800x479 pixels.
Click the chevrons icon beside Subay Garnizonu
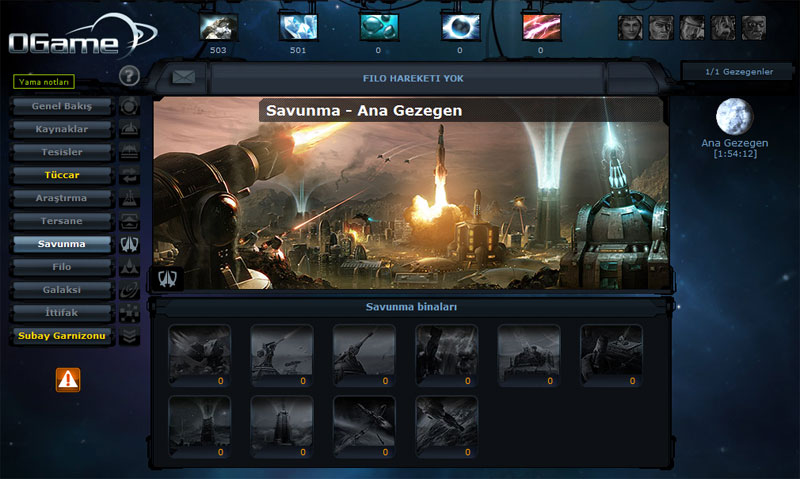[129, 336]
